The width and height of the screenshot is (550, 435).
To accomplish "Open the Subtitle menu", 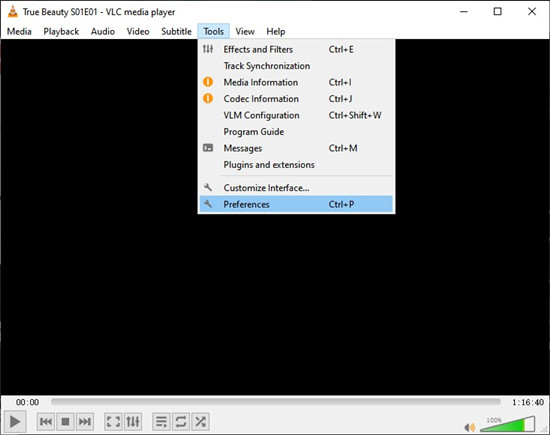I will (x=176, y=32).
